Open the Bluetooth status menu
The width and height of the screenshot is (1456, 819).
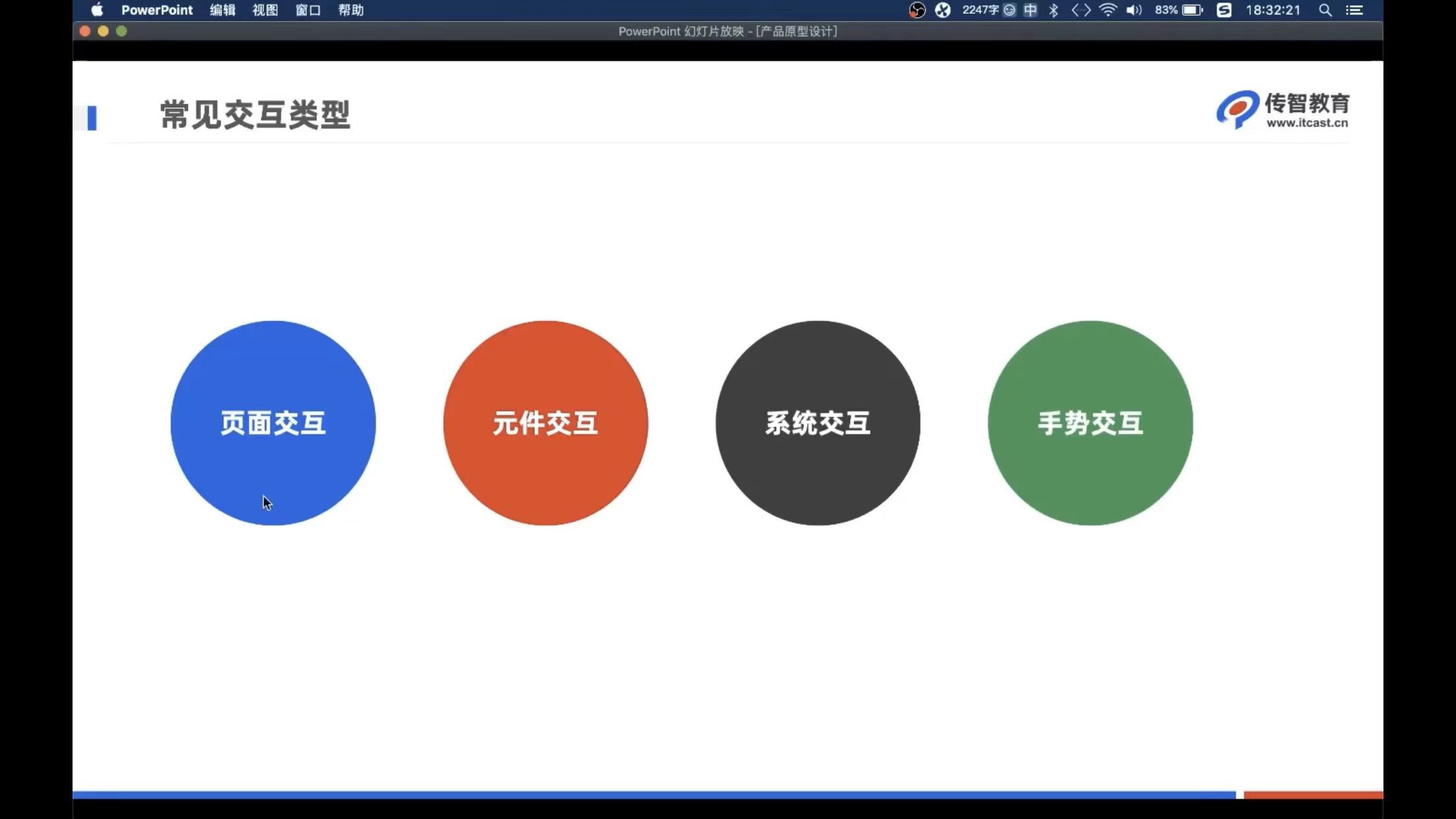pyautogui.click(x=1054, y=10)
